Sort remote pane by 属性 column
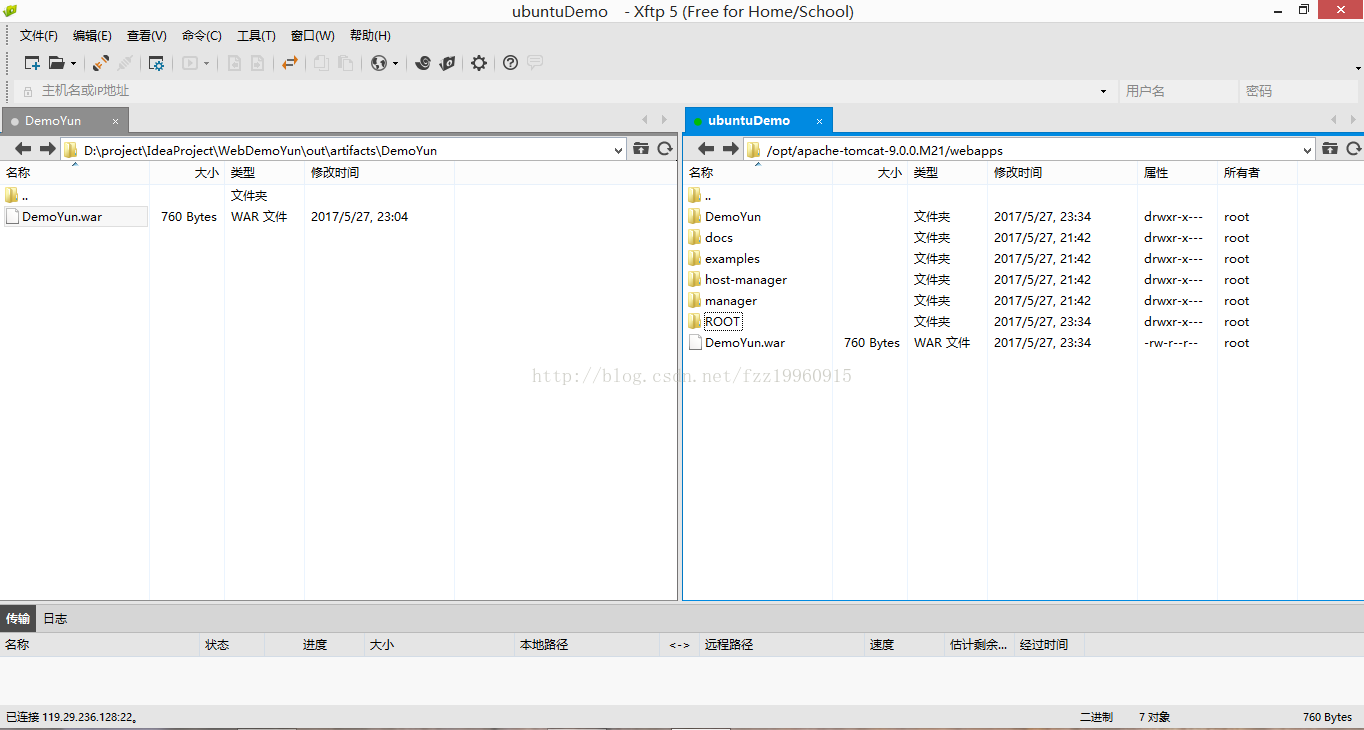 [x=1177, y=173]
